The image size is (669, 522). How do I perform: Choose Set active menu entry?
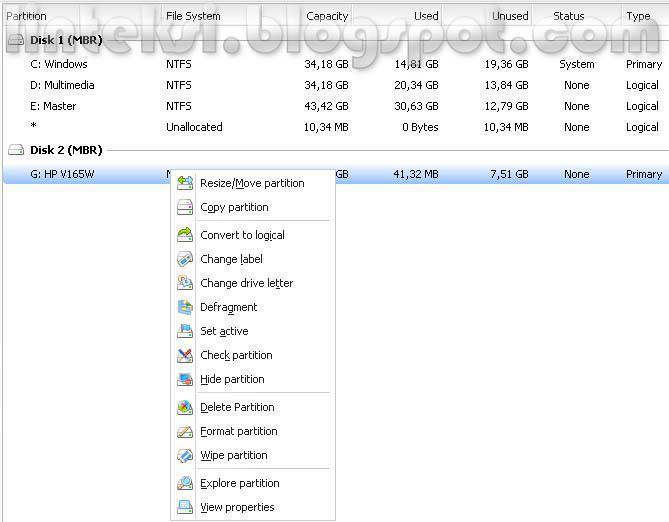[253, 331]
